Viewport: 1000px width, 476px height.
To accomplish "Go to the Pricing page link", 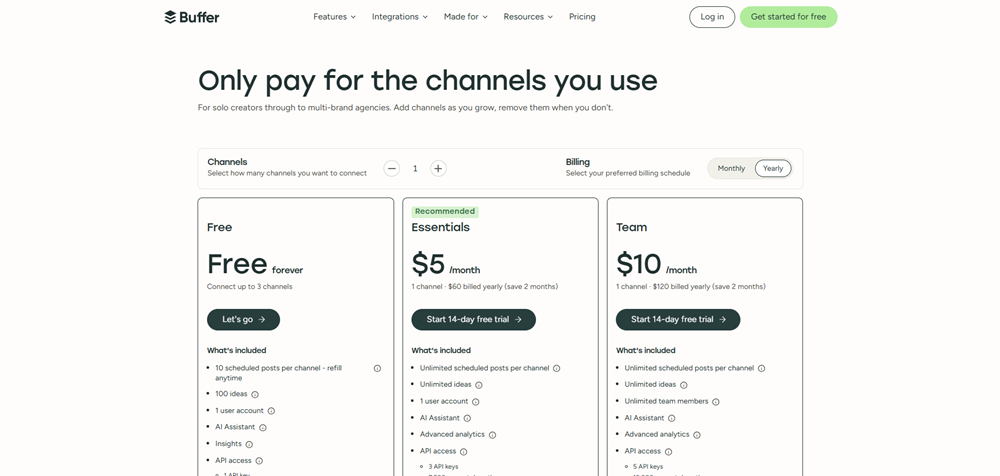I will tap(582, 17).
